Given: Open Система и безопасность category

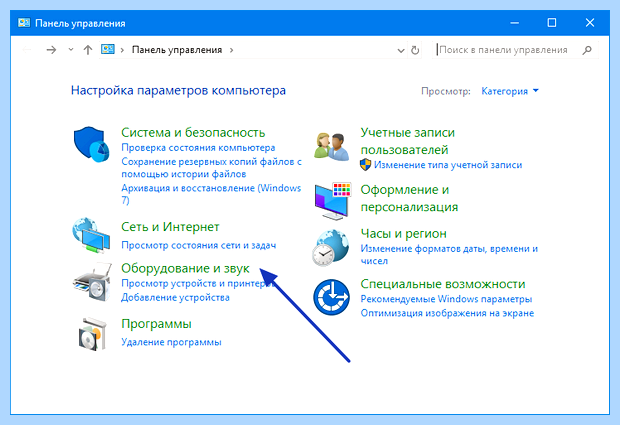Looking at the screenshot, I should (x=193, y=132).
